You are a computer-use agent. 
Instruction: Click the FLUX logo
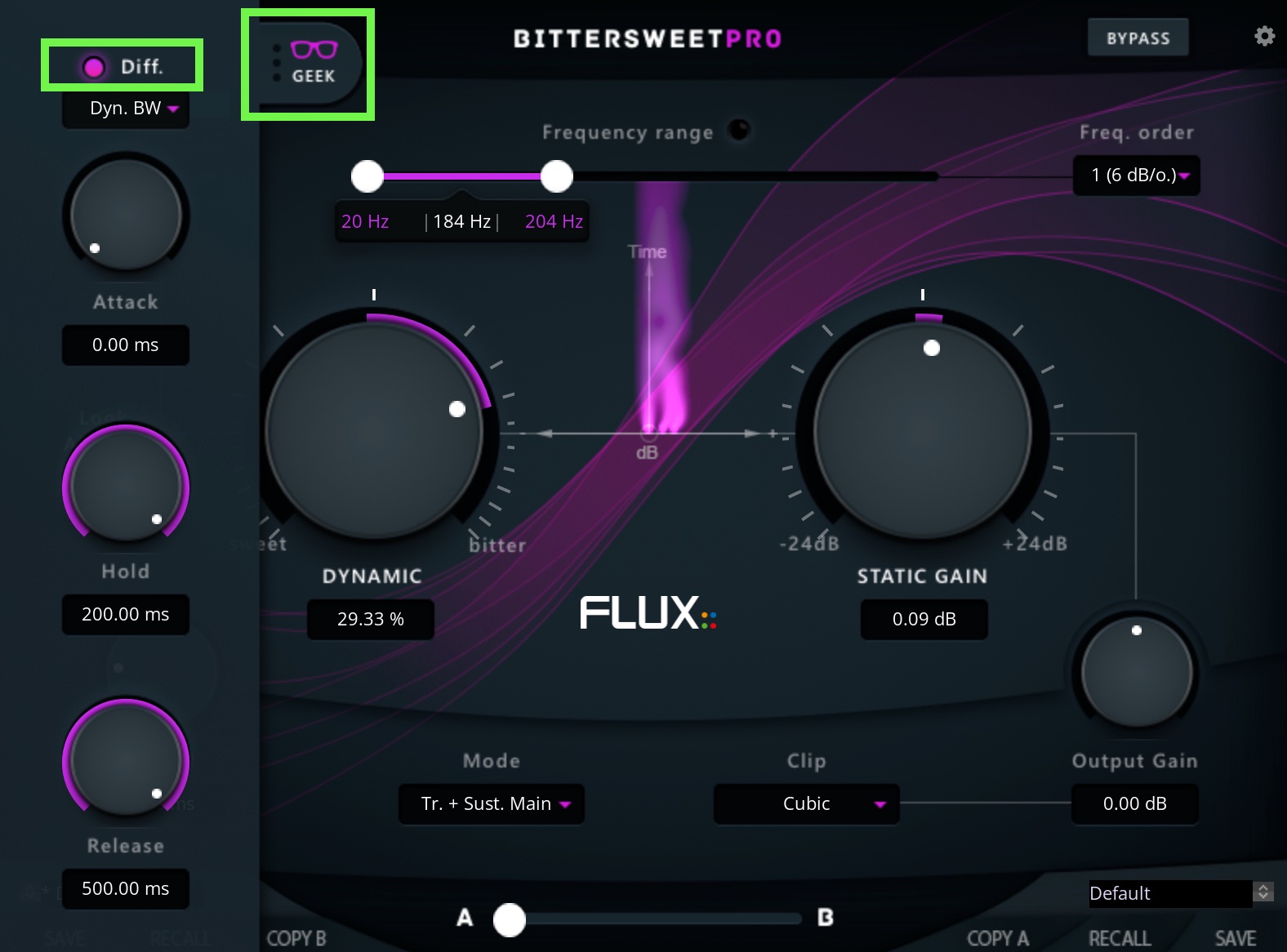(x=648, y=612)
